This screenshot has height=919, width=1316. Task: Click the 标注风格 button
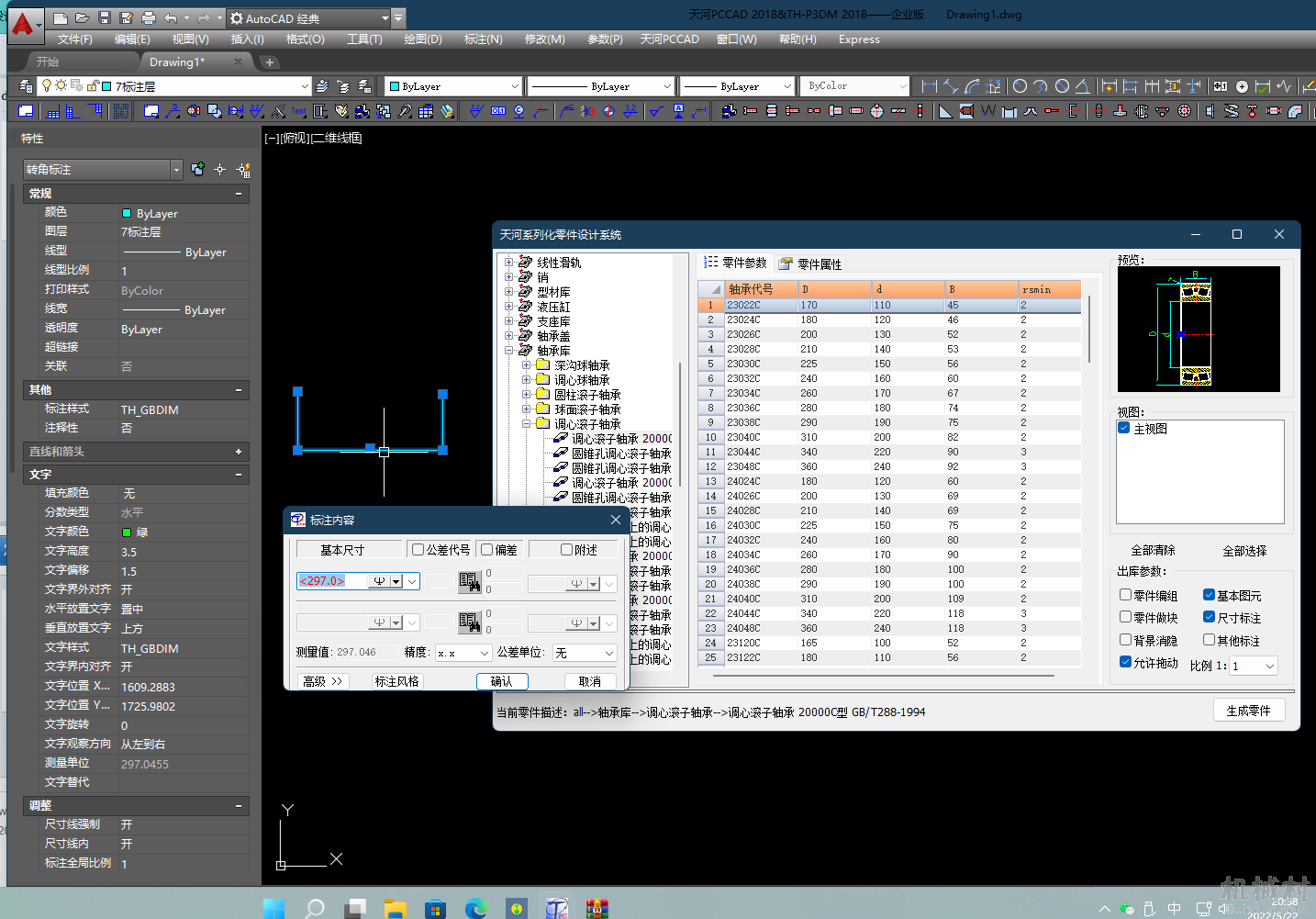tap(397, 681)
